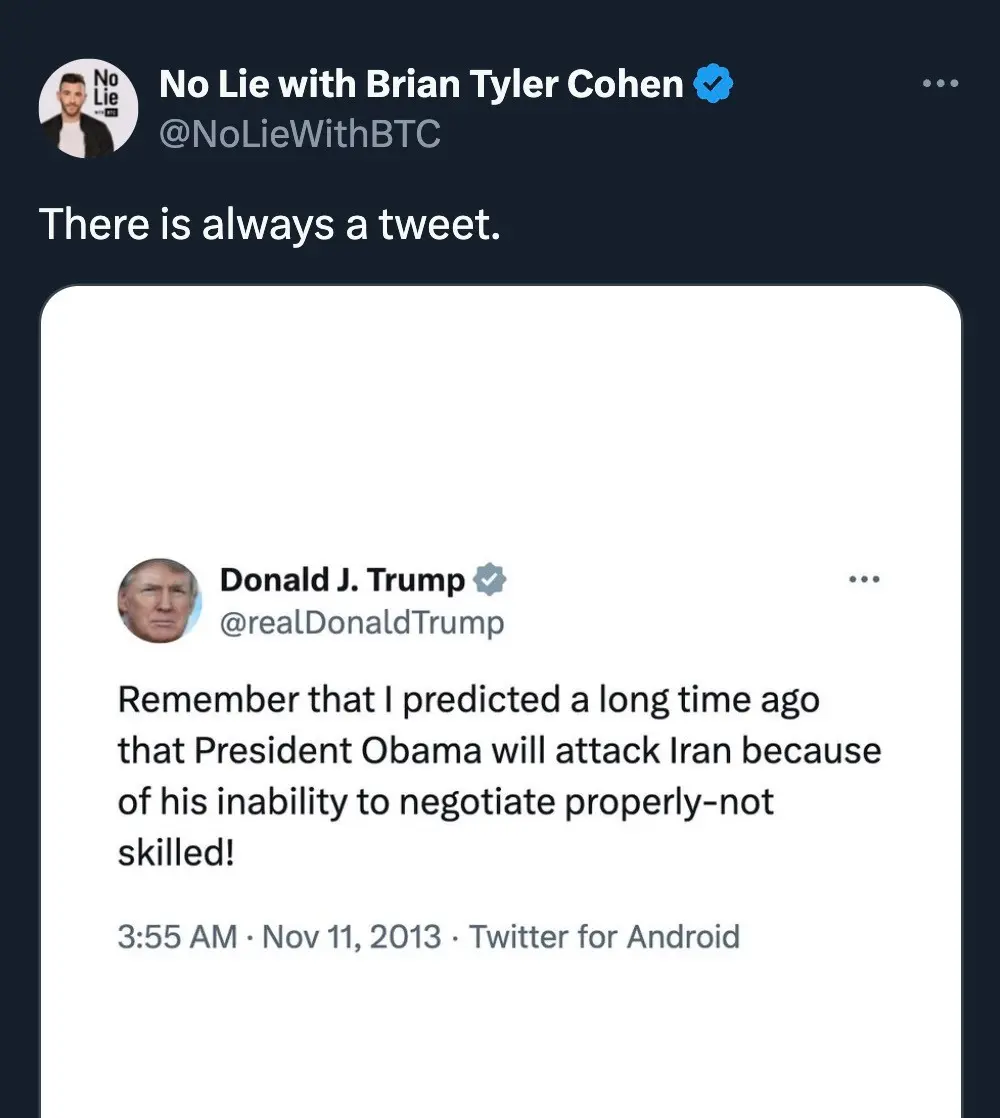Click the 3:55 AM timestamp
1000x1118 pixels.
click(x=177, y=937)
